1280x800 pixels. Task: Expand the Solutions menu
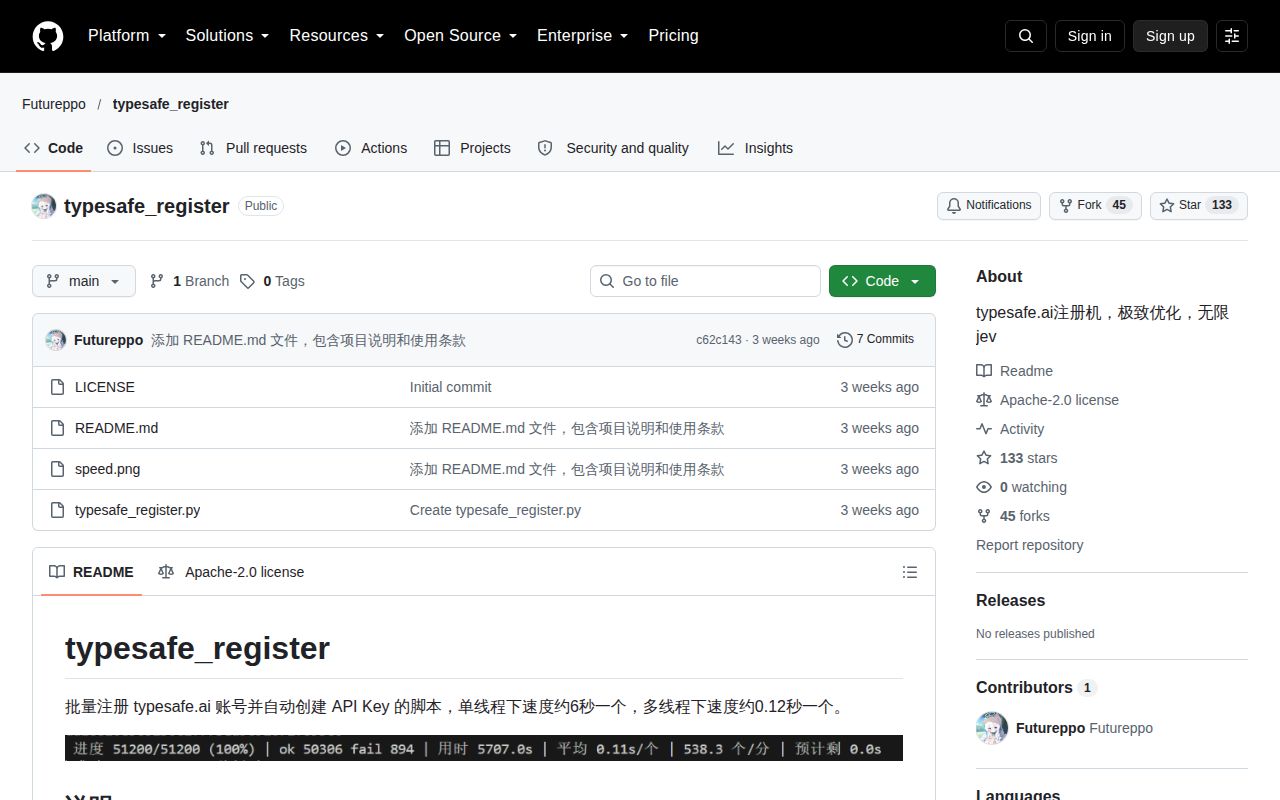228,36
